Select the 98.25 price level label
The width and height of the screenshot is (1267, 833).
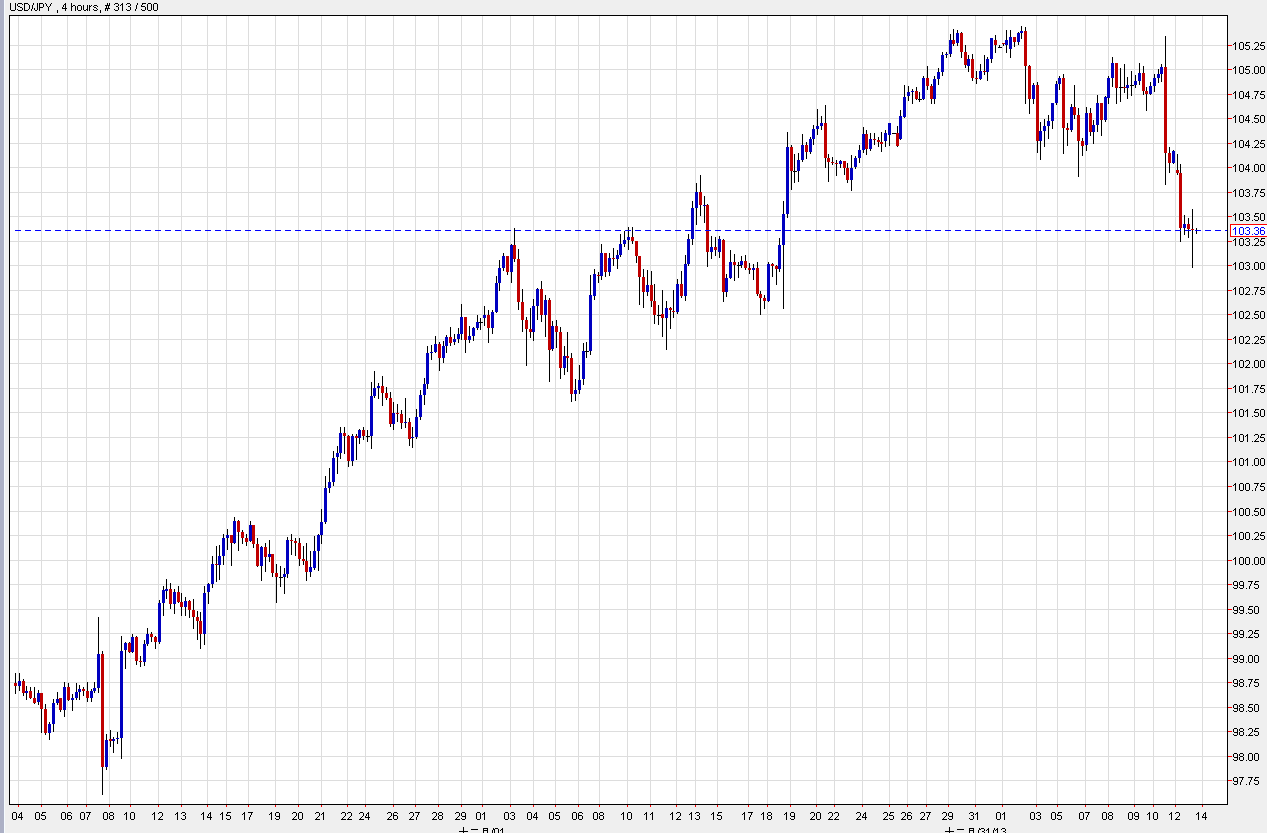(x=1246, y=732)
